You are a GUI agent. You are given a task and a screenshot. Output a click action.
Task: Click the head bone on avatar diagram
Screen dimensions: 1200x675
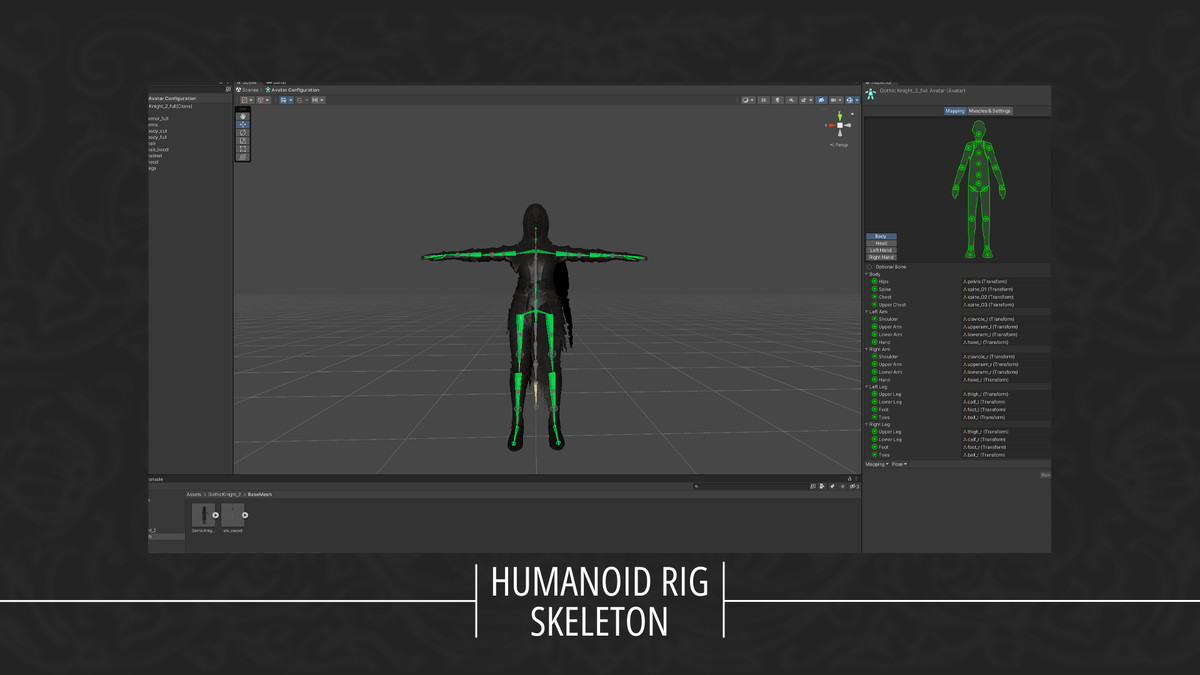tap(979, 129)
